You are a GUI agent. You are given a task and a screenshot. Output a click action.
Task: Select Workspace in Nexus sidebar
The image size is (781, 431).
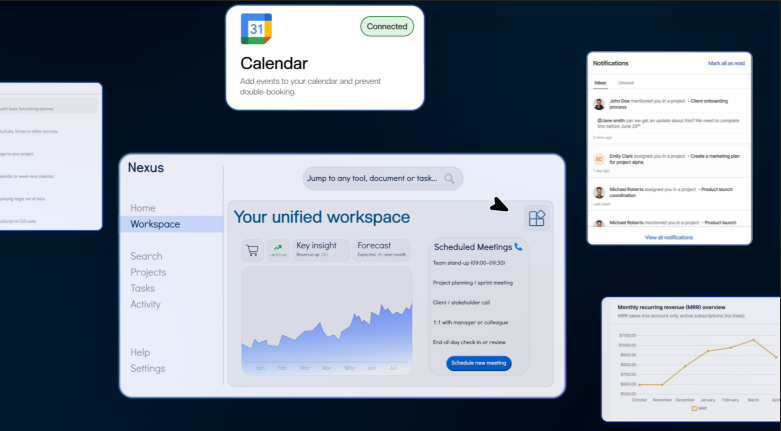(x=171, y=224)
